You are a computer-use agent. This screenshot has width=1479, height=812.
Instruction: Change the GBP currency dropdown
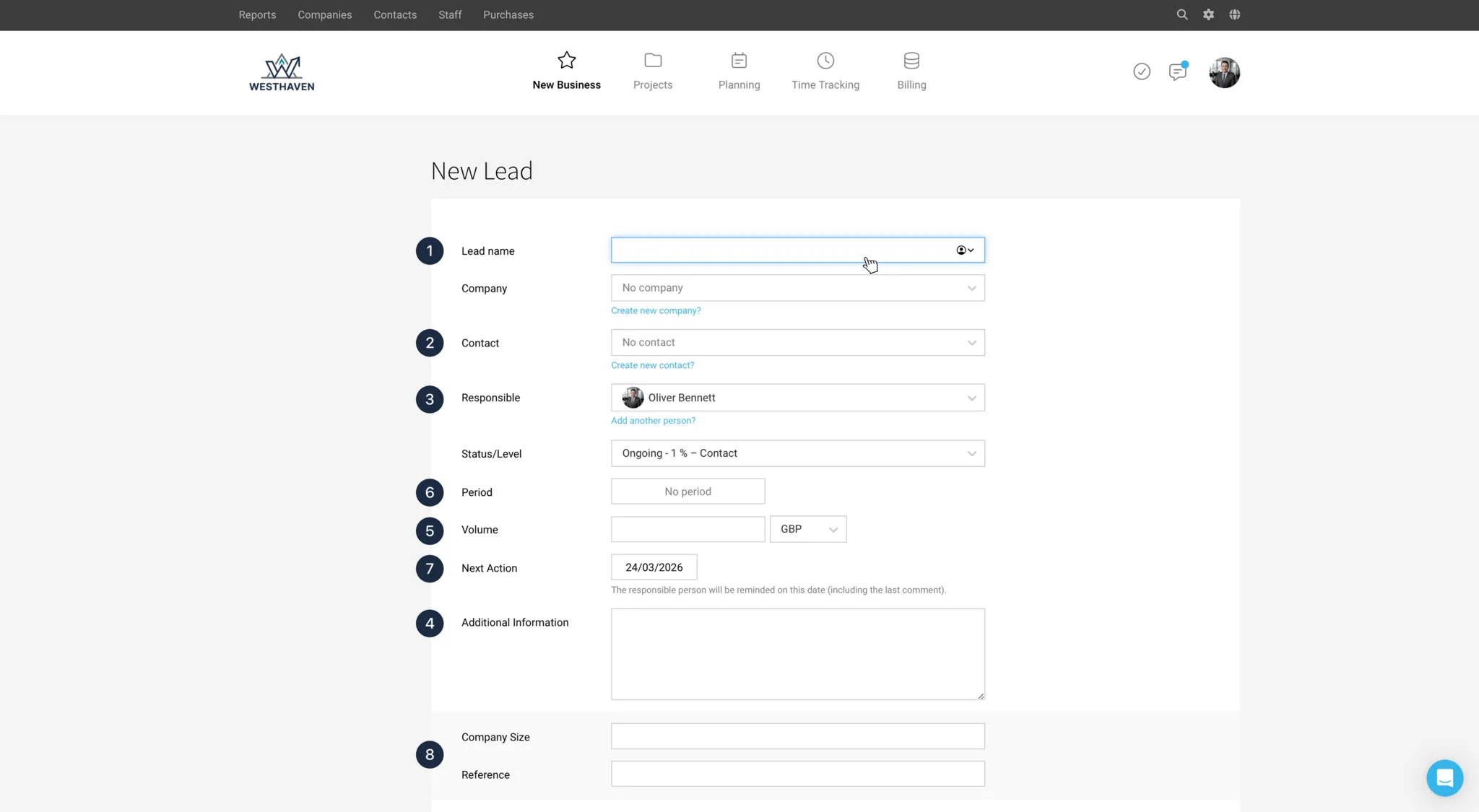[807, 529]
